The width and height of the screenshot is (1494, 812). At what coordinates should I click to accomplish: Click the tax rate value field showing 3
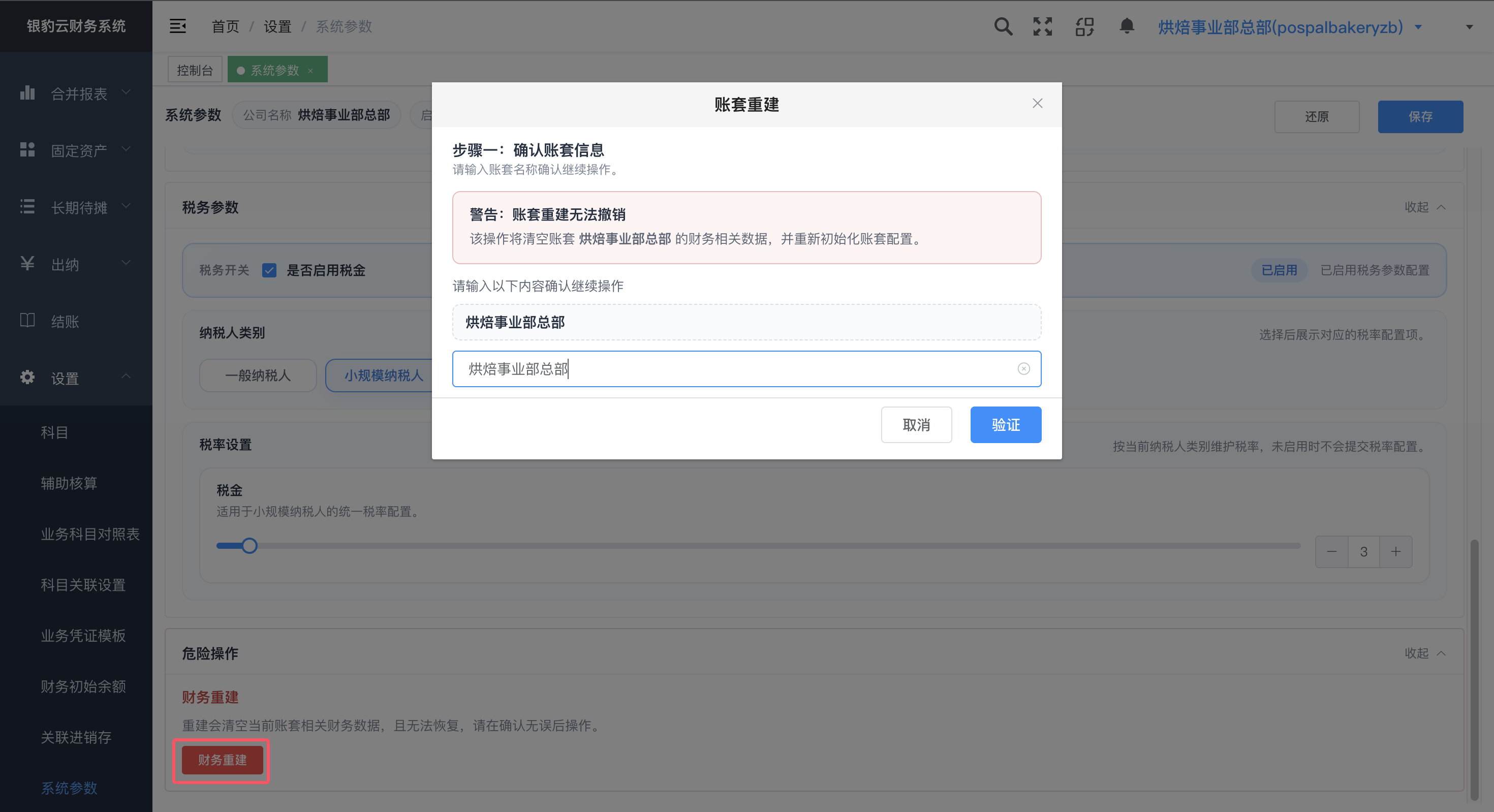coord(1363,551)
